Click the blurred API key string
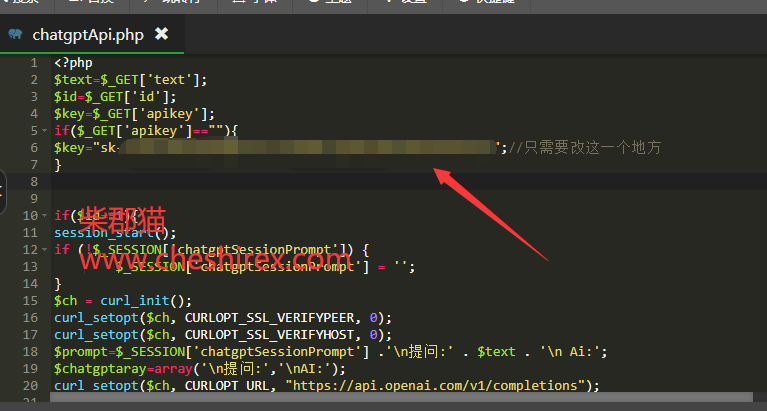Screen dimensions: 767x411 [307, 147]
